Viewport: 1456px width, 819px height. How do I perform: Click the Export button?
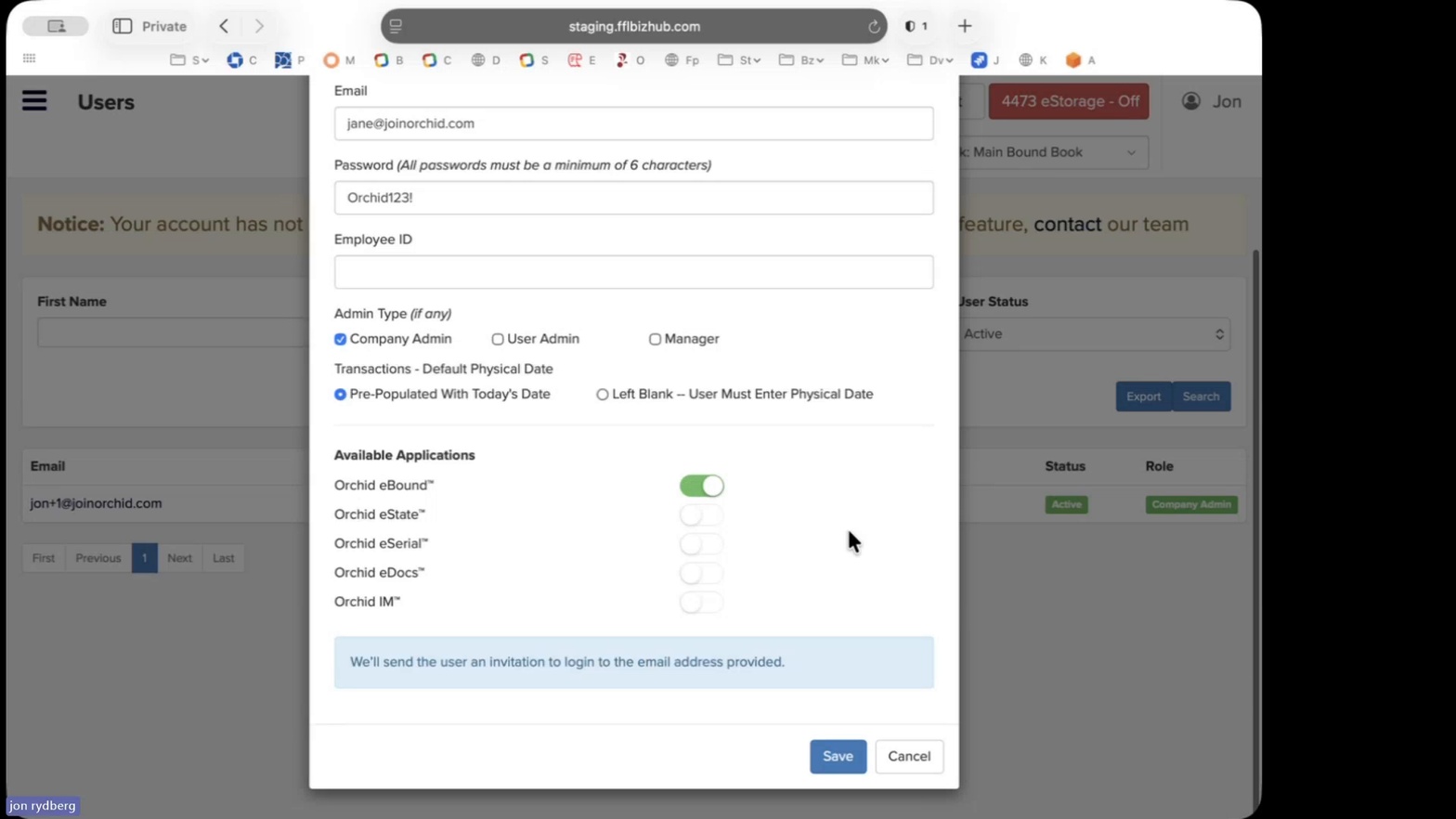(1143, 396)
